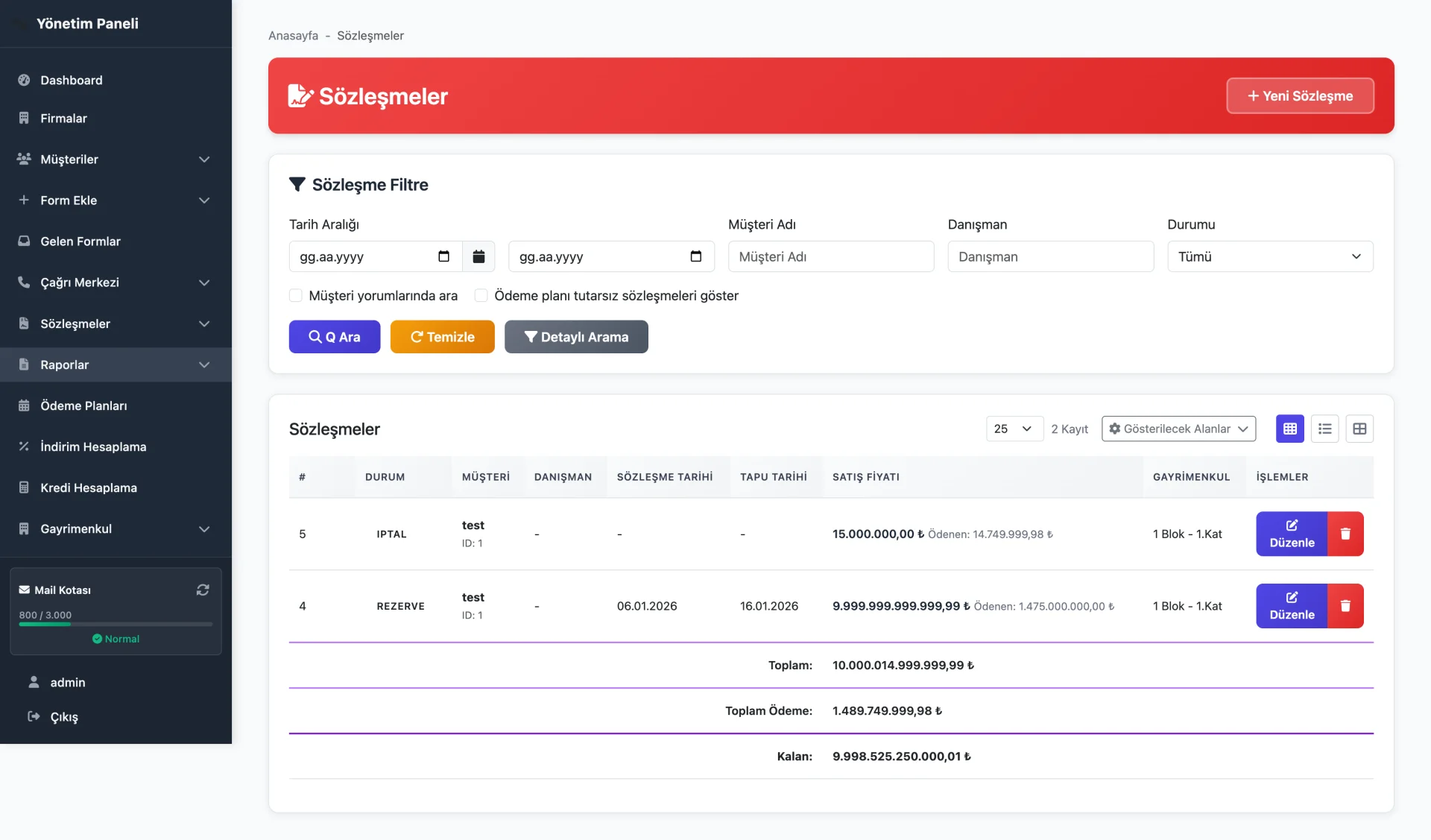The height and width of the screenshot is (840, 1431).
Task: Click the Müşteri Adı input field
Action: (x=830, y=256)
